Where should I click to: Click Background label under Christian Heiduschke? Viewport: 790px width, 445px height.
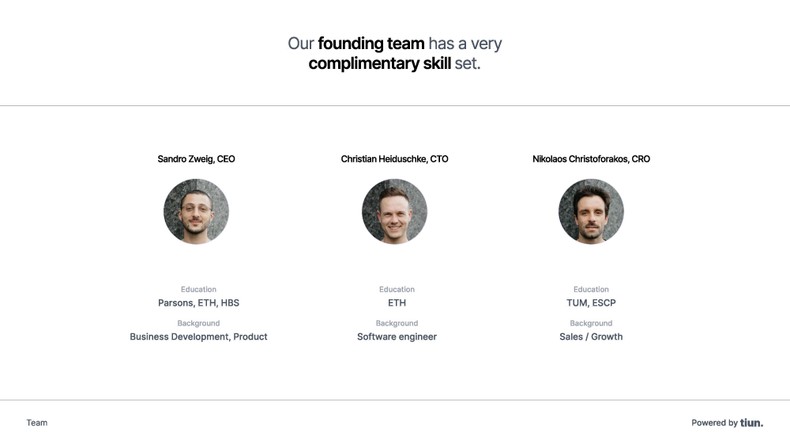[397, 323]
